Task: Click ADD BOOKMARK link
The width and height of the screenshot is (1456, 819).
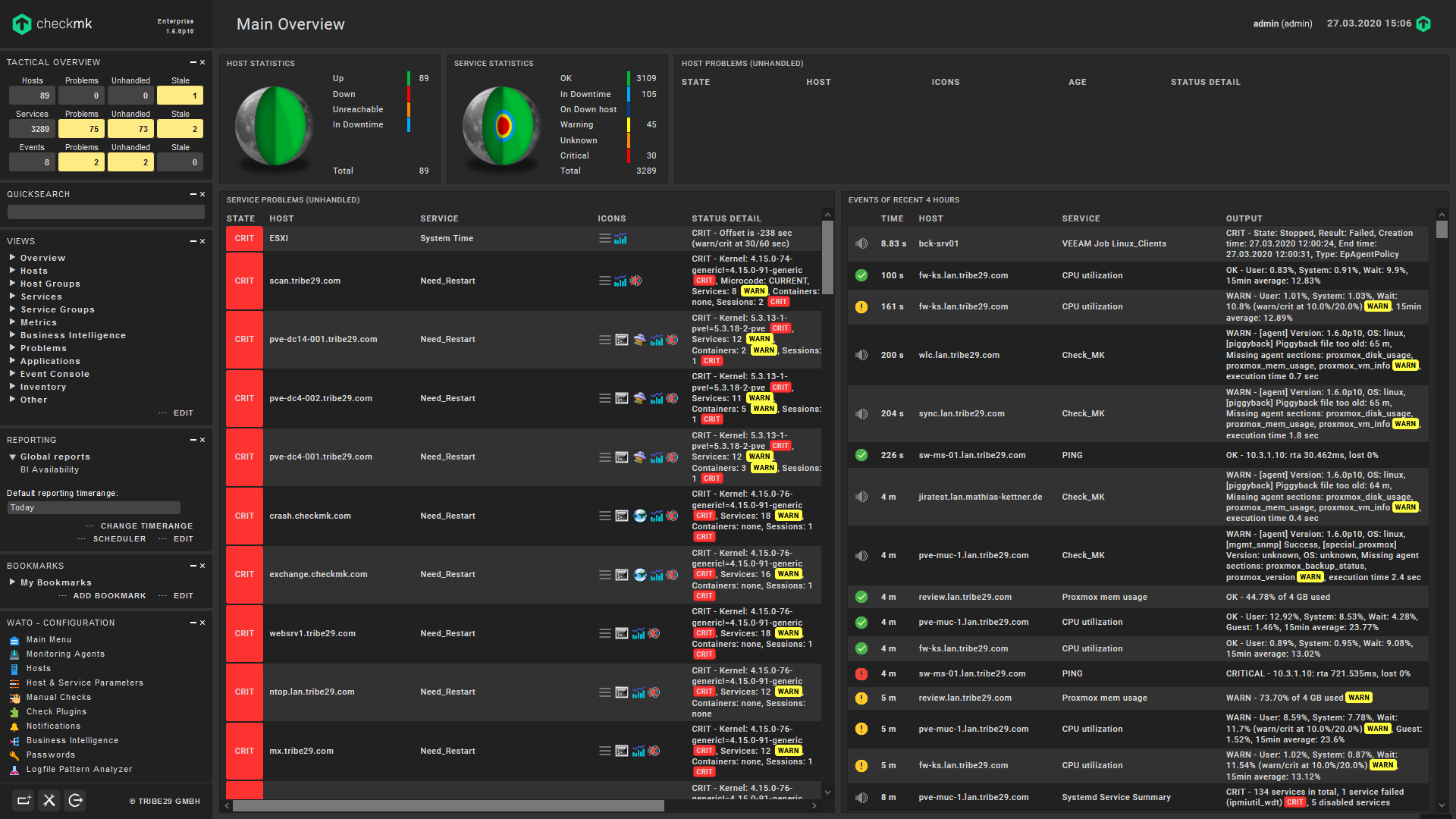Action: [109, 596]
